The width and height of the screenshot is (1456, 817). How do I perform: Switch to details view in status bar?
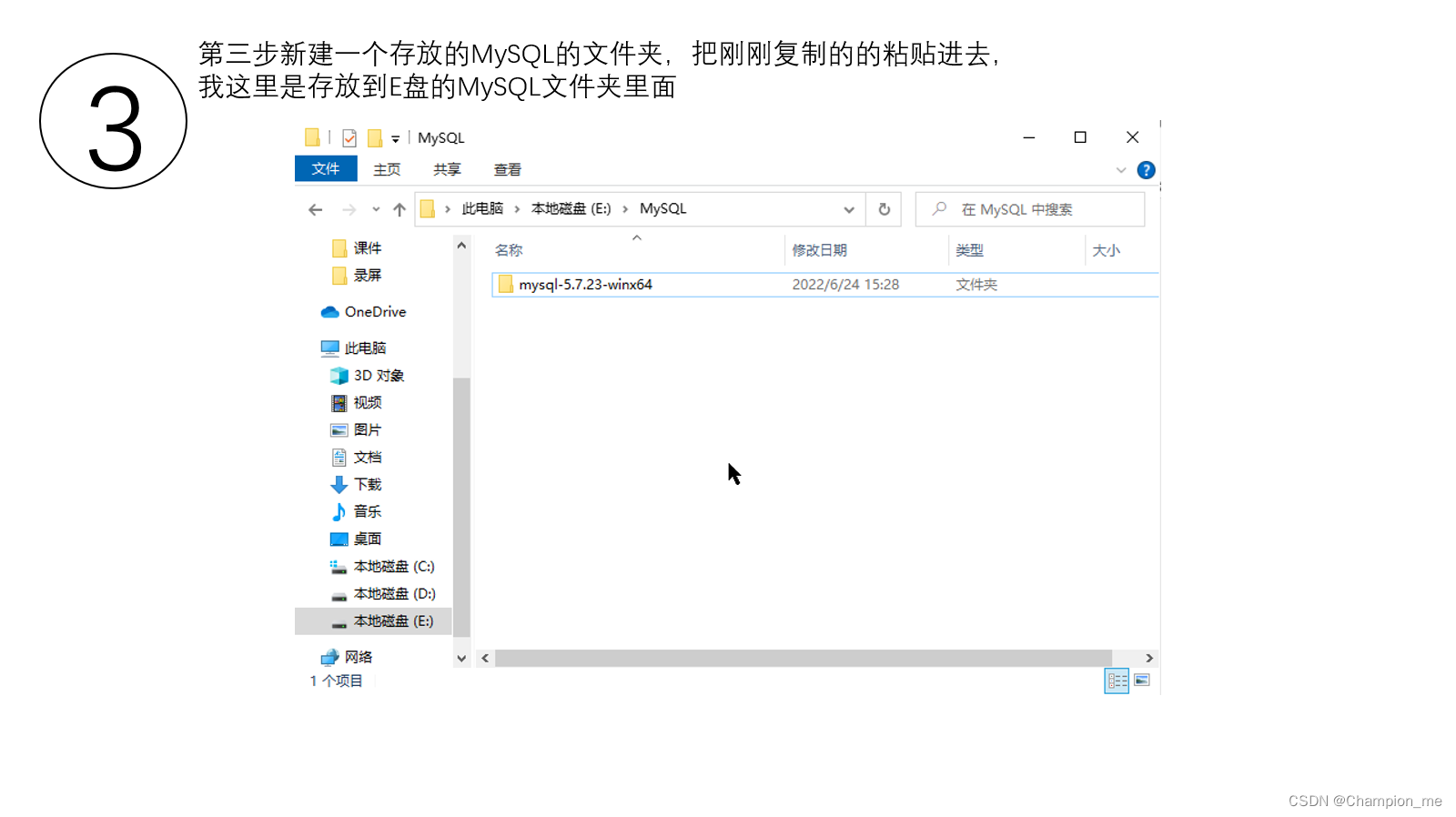click(1117, 681)
